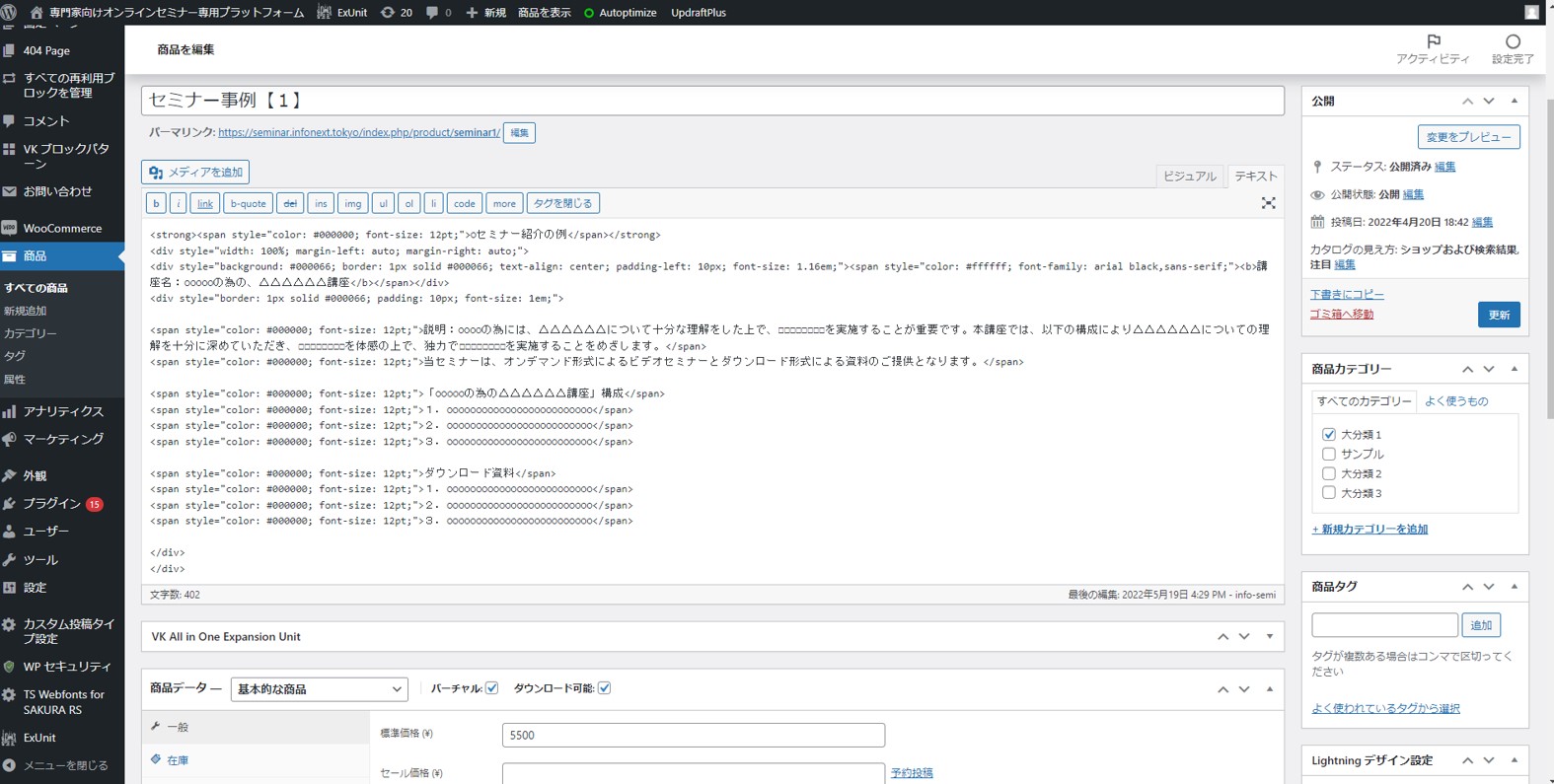Switch to the ビジュアル editor tab
This screenshot has height=784, width=1554.
click(1189, 176)
